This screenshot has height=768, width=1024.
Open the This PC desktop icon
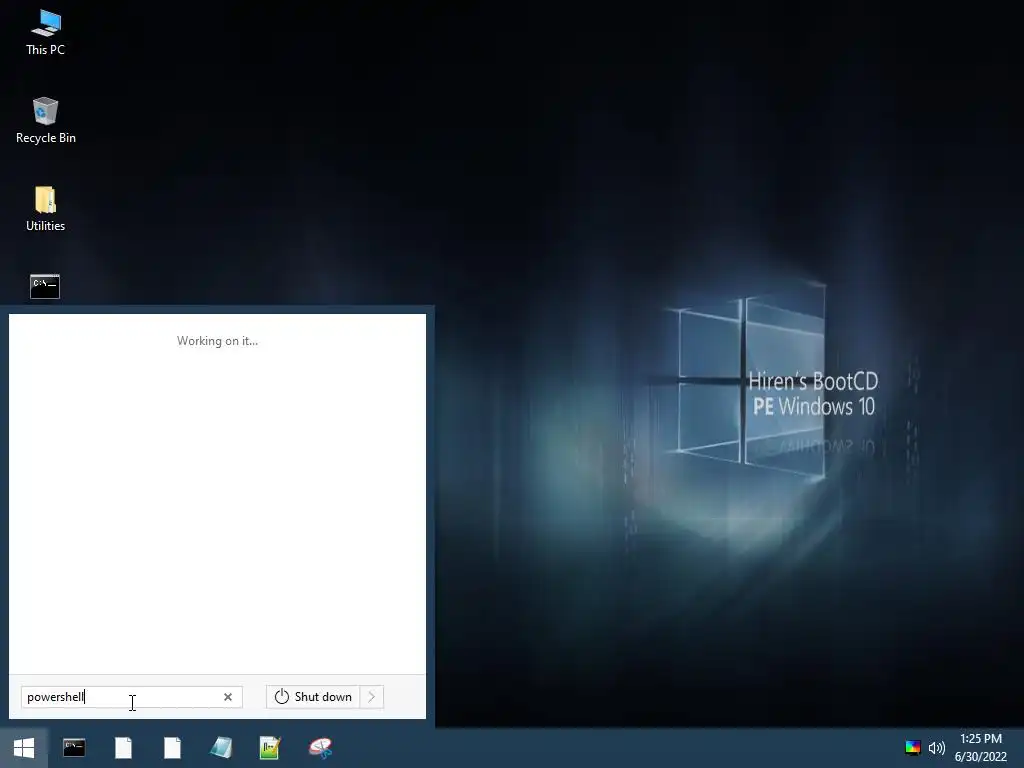[45, 33]
